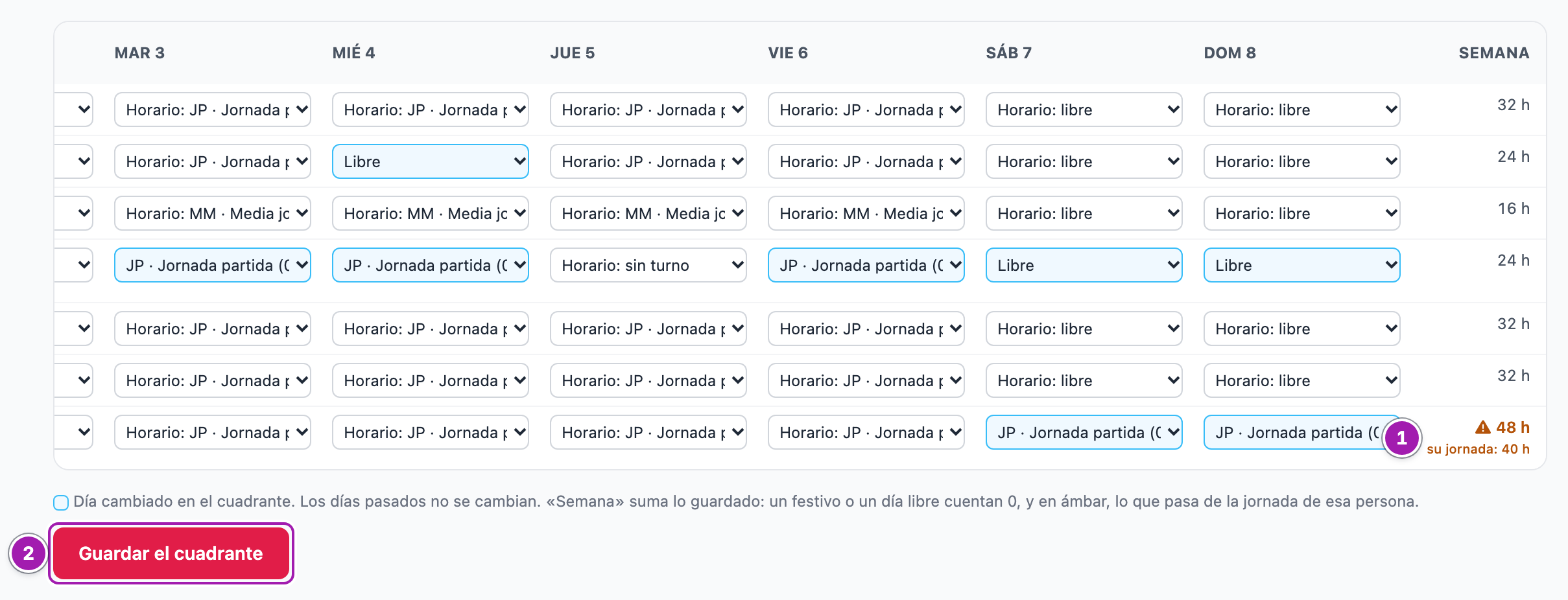This screenshot has width=1568, height=600.
Task: Click the 16 h weekly total
Action: point(1514,209)
